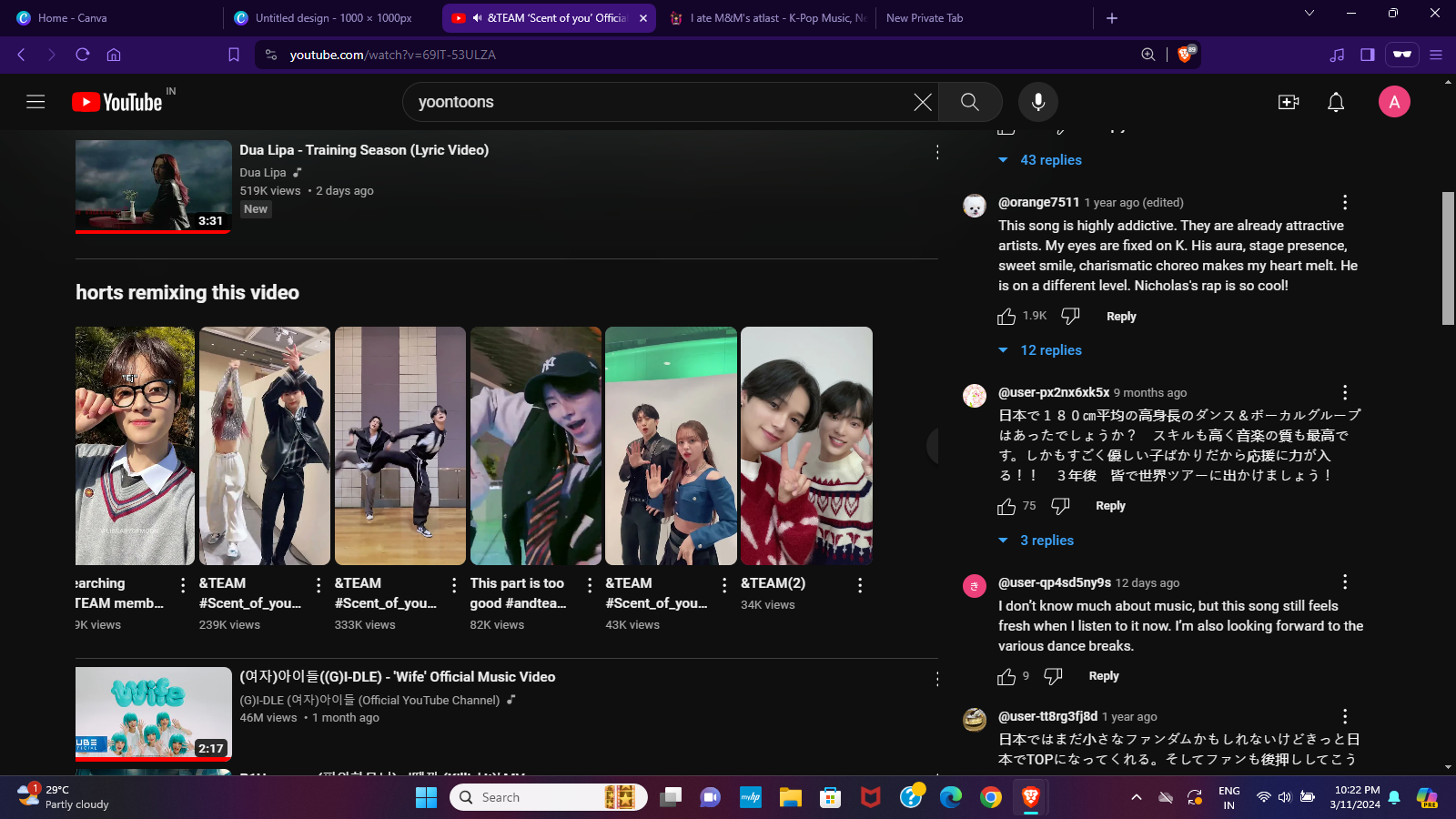
Task: Switch to the Home - Canva tab
Action: [x=113, y=18]
